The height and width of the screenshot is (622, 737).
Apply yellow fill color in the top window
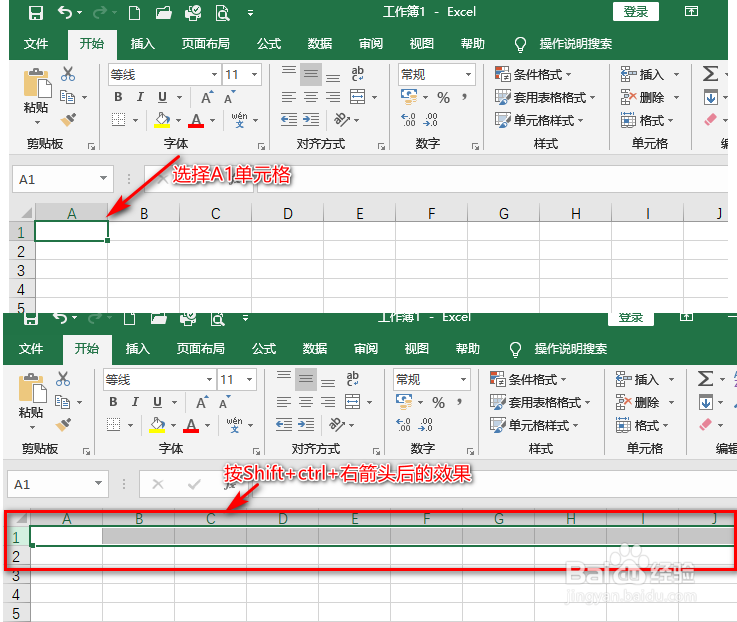162,120
